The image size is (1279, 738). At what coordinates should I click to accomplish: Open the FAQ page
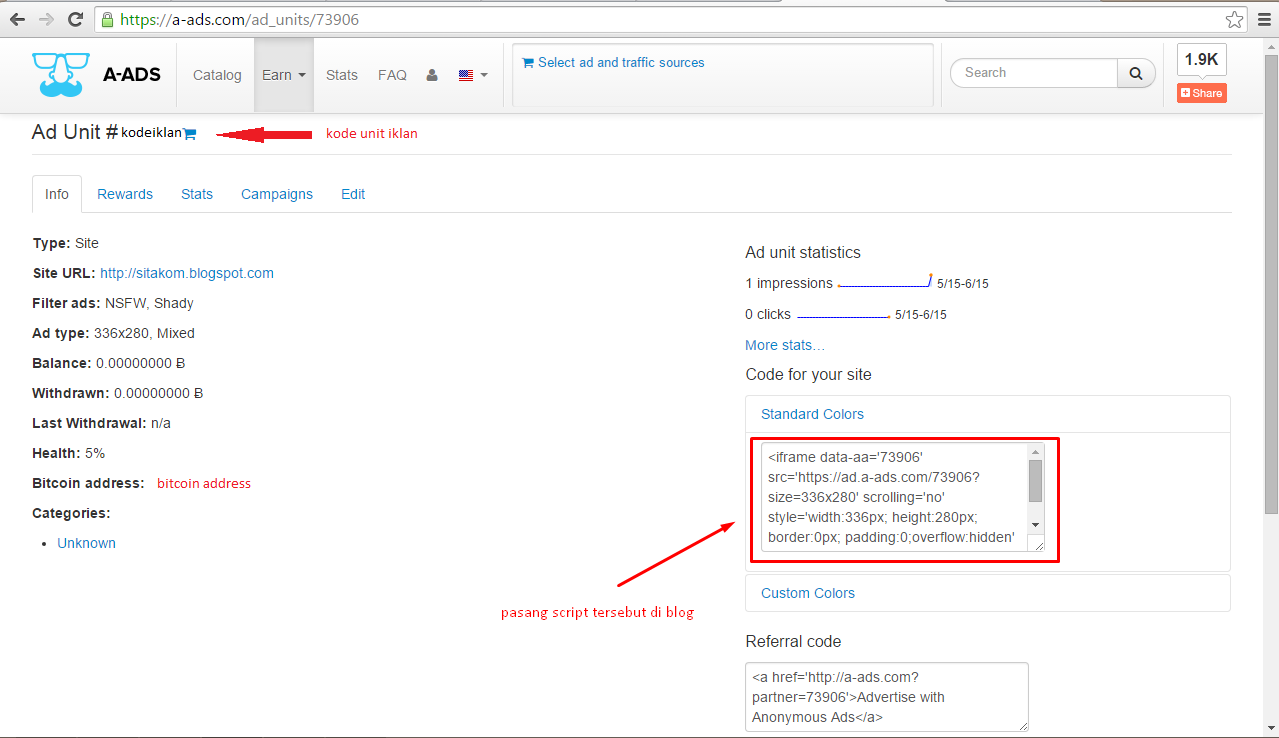coord(392,75)
